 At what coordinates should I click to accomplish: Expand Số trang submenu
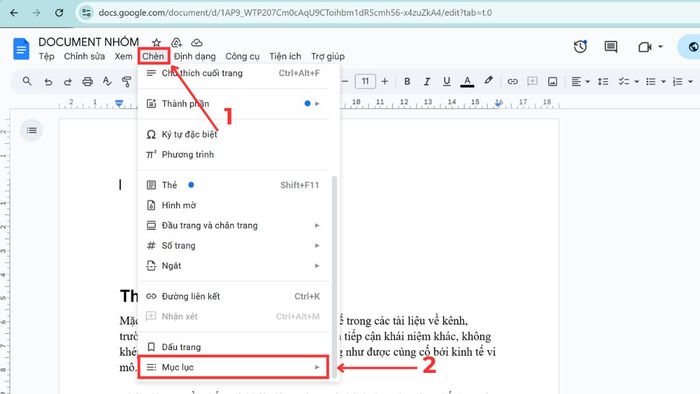pyautogui.click(x=233, y=245)
